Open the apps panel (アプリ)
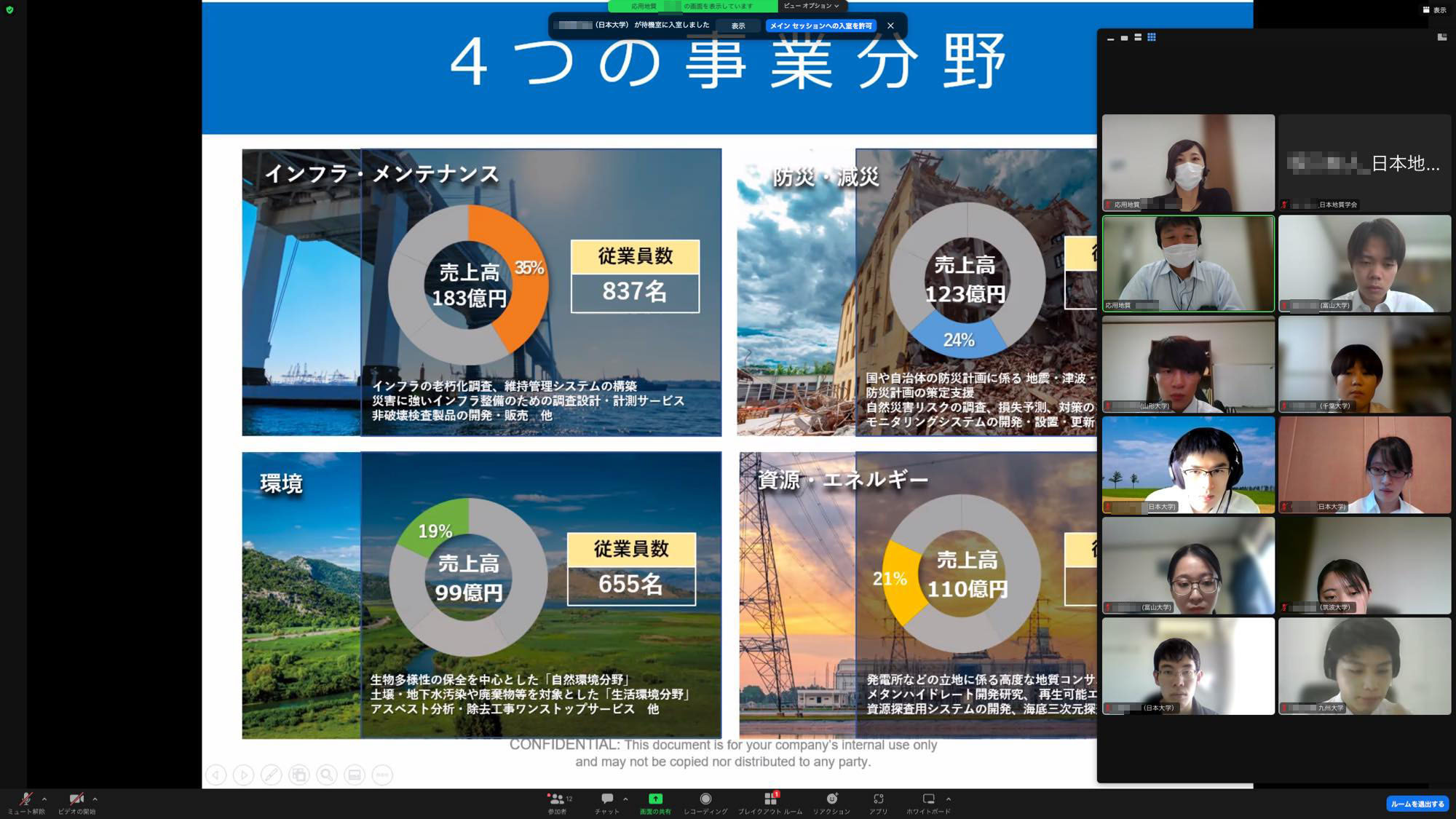This screenshot has width=1456, height=819. tap(878, 802)
